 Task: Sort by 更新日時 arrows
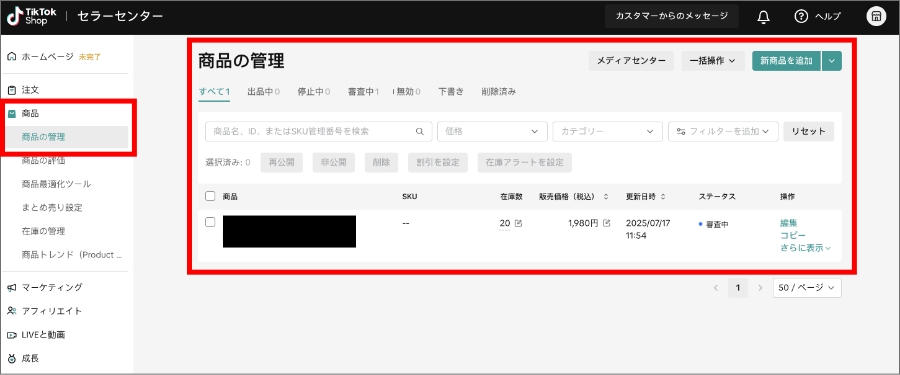point(663,196)
